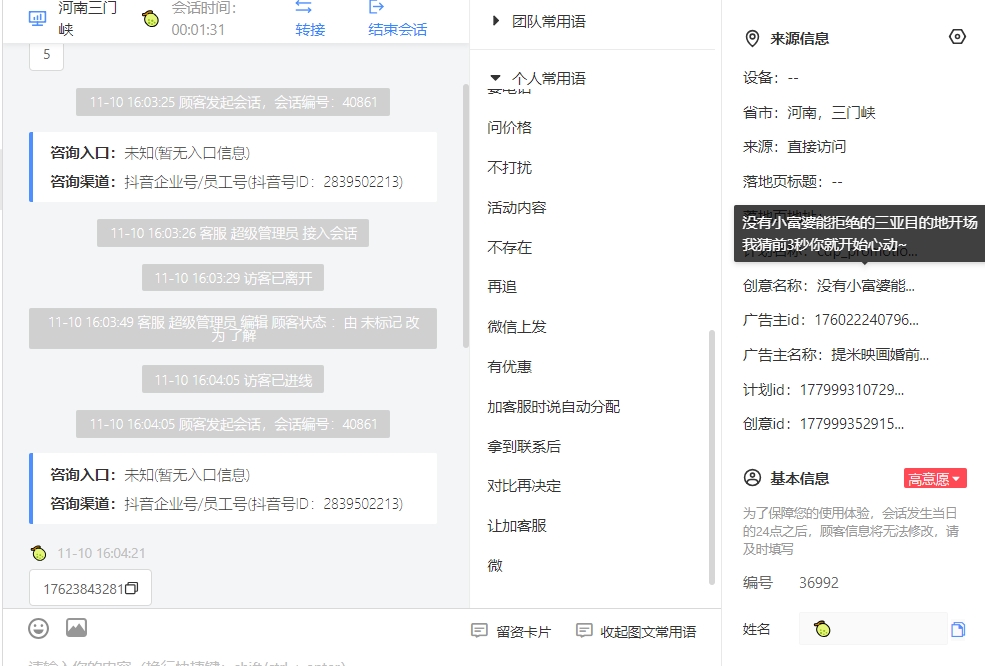The width and height of the screenshot is (985, 666).
Task: Click the 转接 transfer icon
Action: 303,7
